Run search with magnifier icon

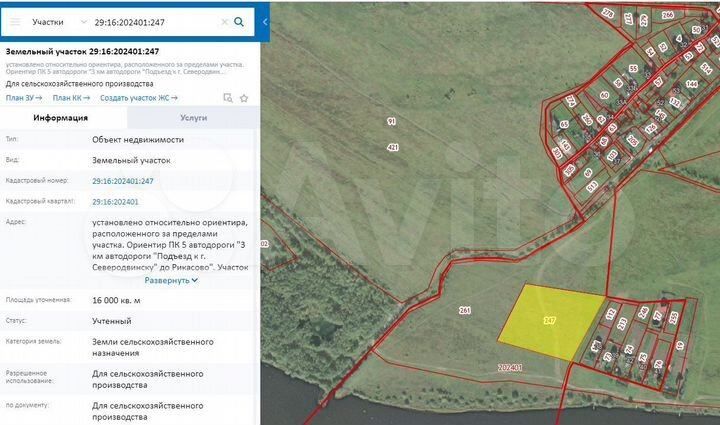[239, 22]
